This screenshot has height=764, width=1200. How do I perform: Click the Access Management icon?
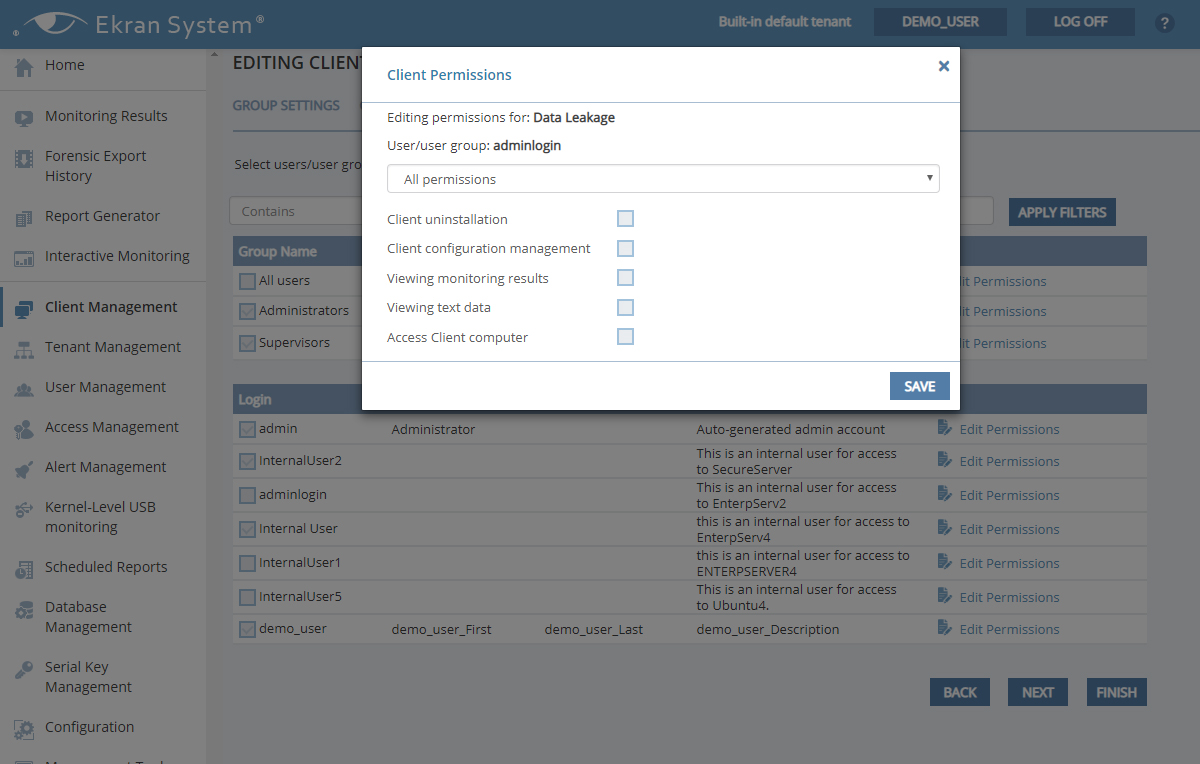point(24,429)
